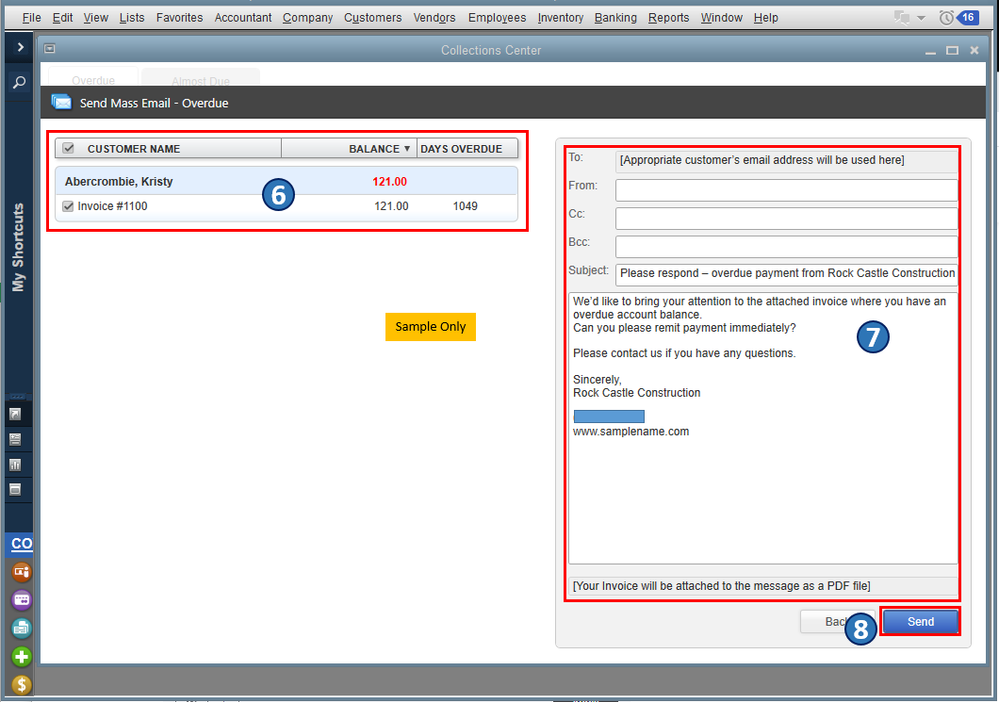
Task: Click the orange circular sidebar icon
Action: (x=21, y=571)
